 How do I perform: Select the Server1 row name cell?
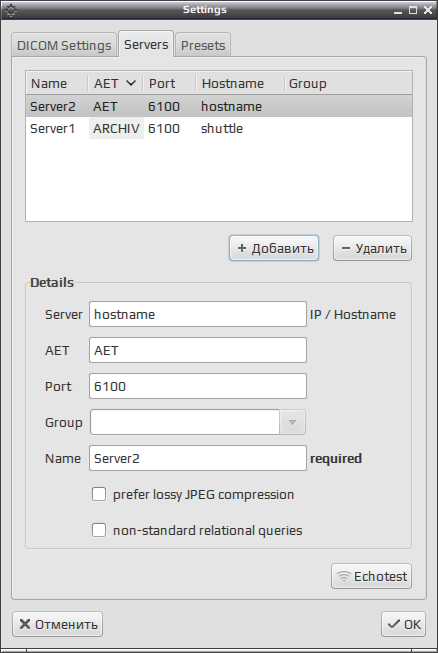pyautogui.click(x=52, y=128)
